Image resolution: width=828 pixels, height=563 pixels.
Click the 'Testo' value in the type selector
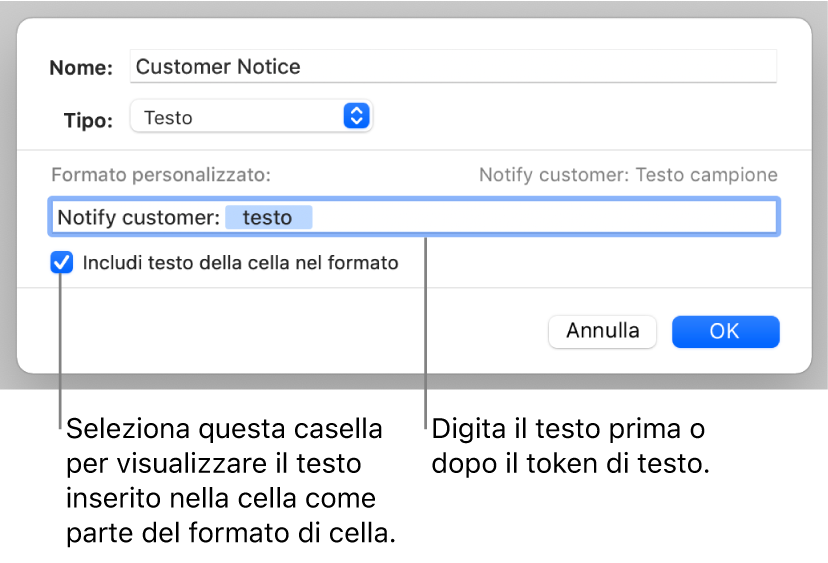click(x=169, y=117)
